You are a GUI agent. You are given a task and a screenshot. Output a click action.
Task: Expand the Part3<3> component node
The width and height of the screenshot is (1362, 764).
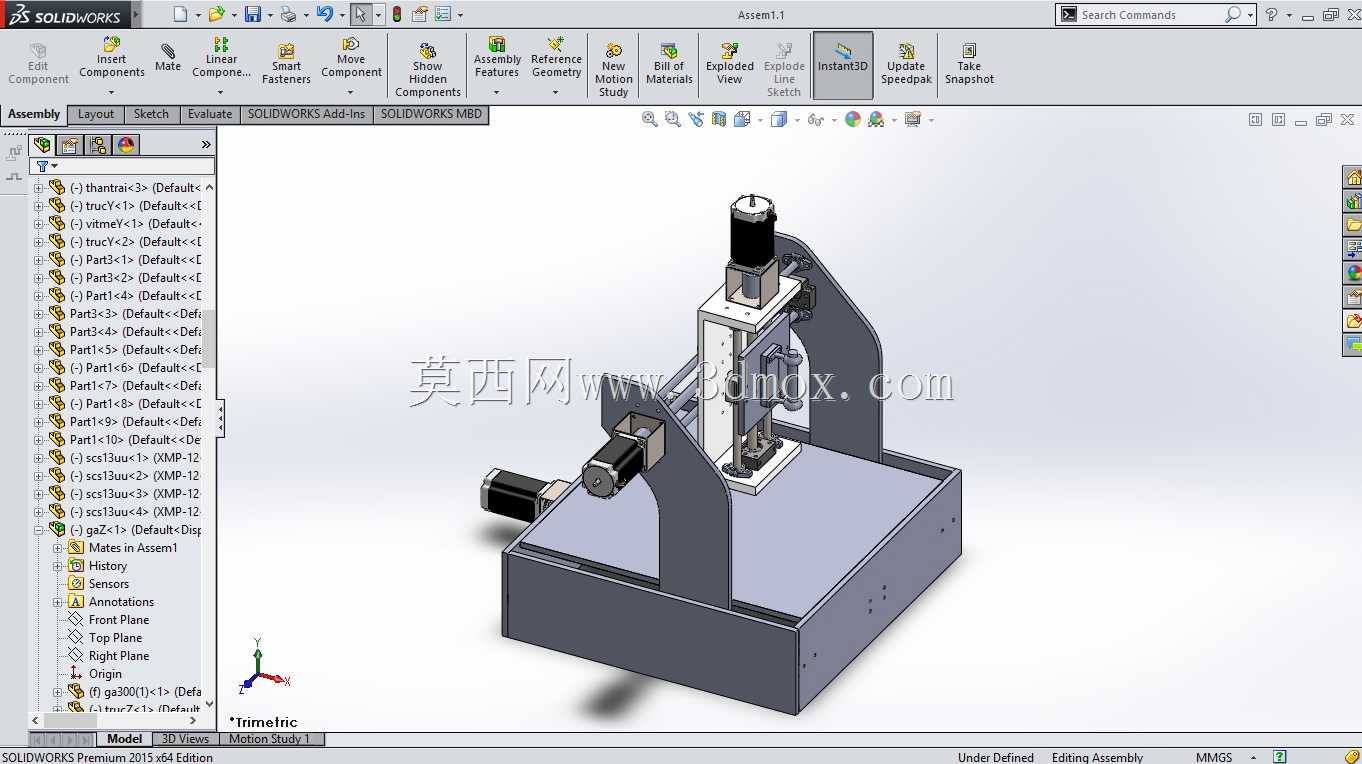tap(39, 314)
